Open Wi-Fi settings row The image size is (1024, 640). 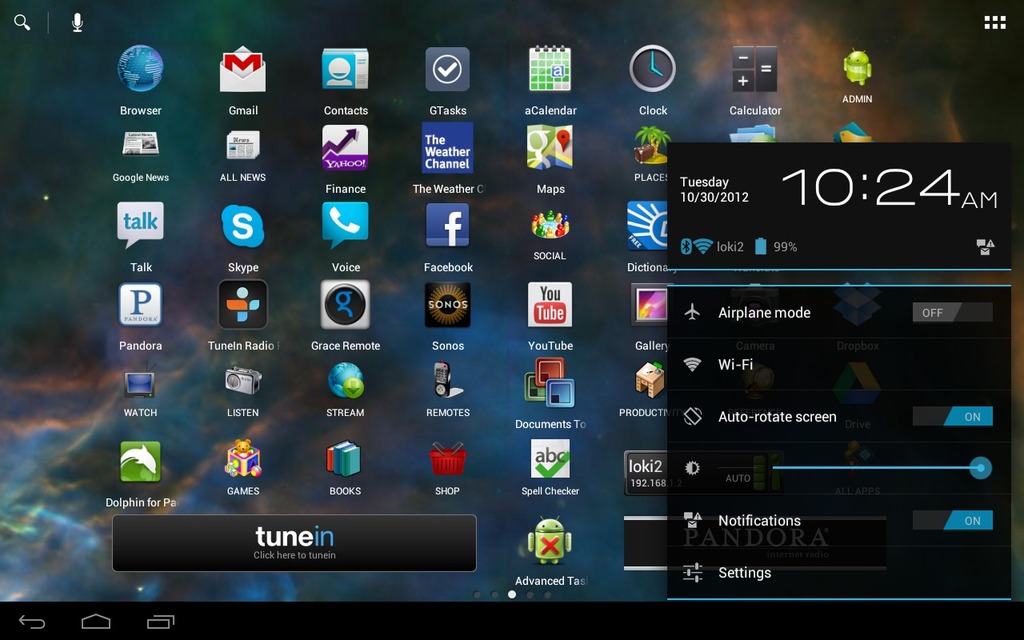[x=839, y=364]
